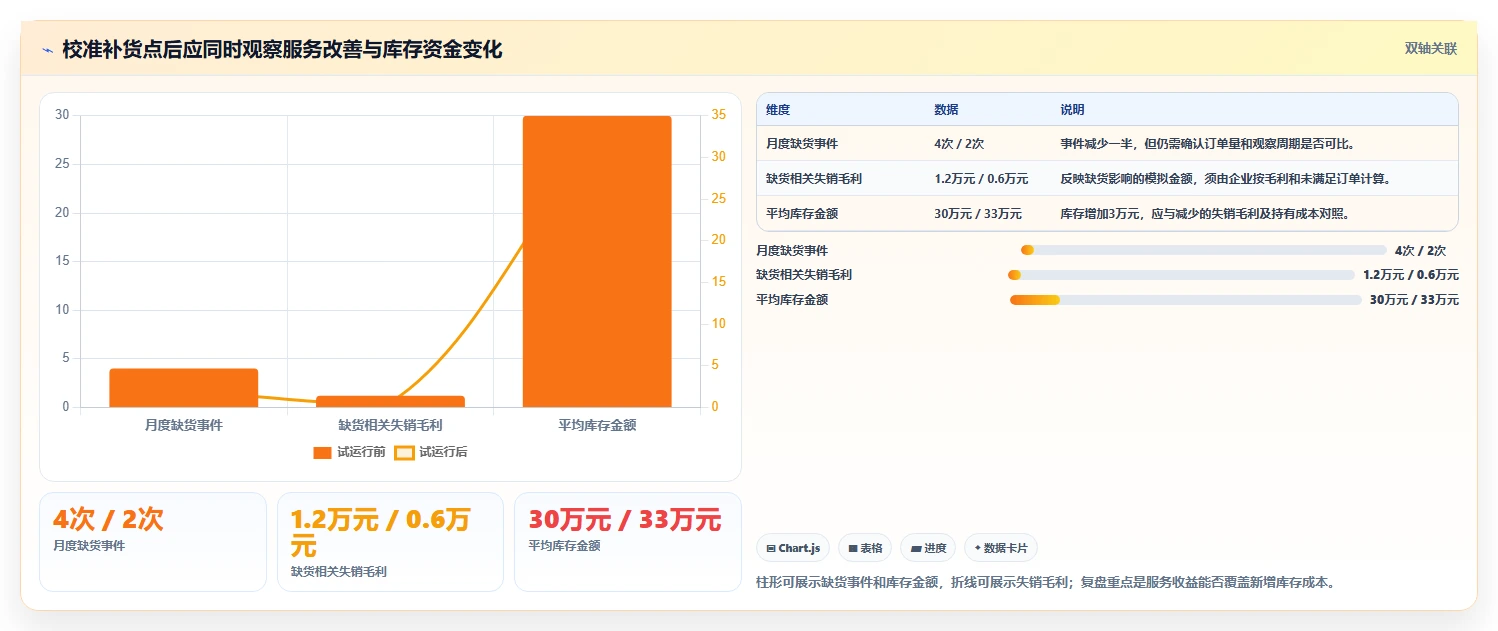Click 月度缺货事件 x-axis label in chart

tap(184, 425)
